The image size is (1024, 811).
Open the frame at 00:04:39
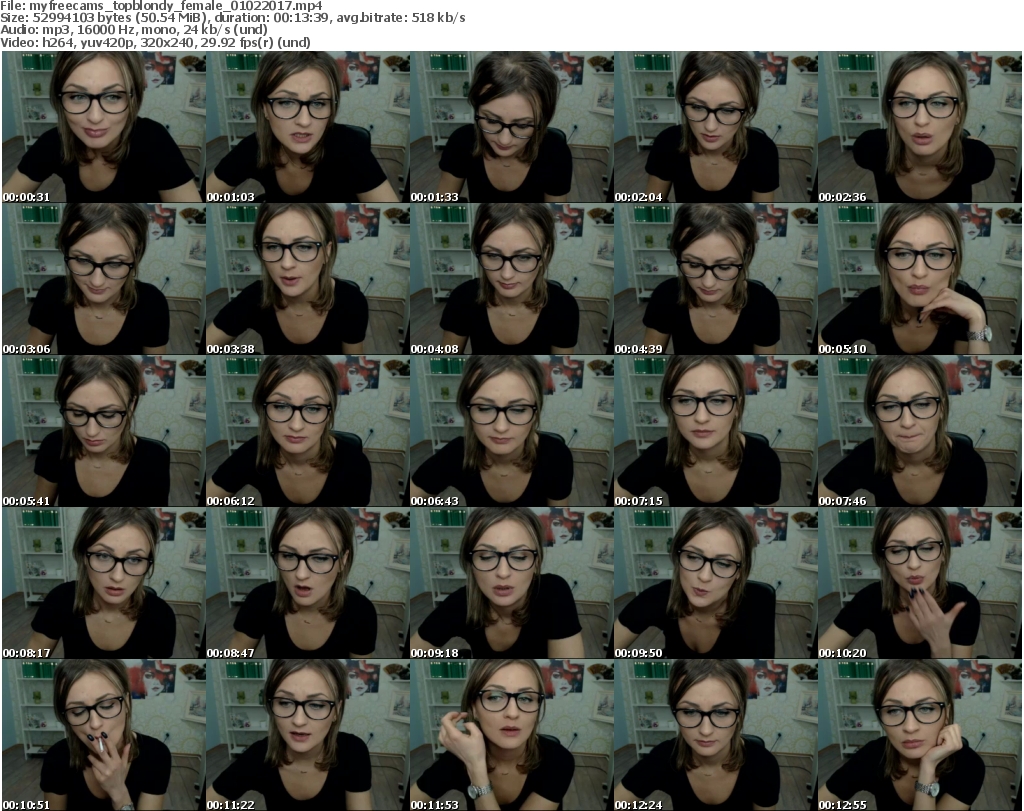click(x=715, y=279)
